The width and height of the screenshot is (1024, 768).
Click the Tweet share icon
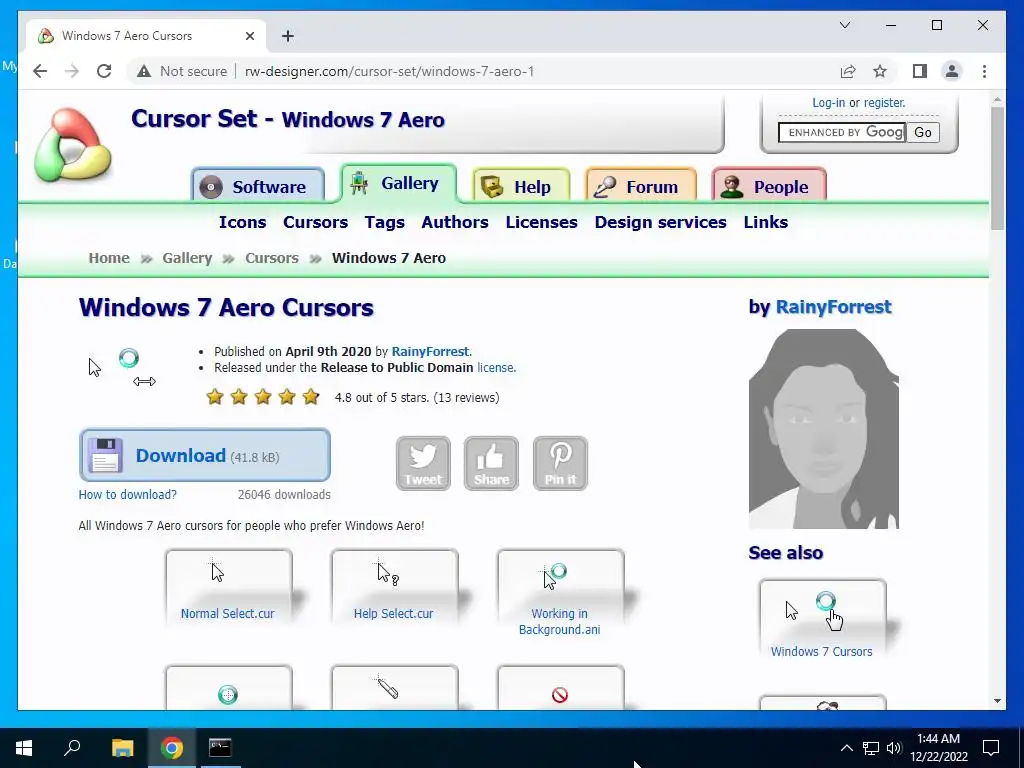pos(423,463)
